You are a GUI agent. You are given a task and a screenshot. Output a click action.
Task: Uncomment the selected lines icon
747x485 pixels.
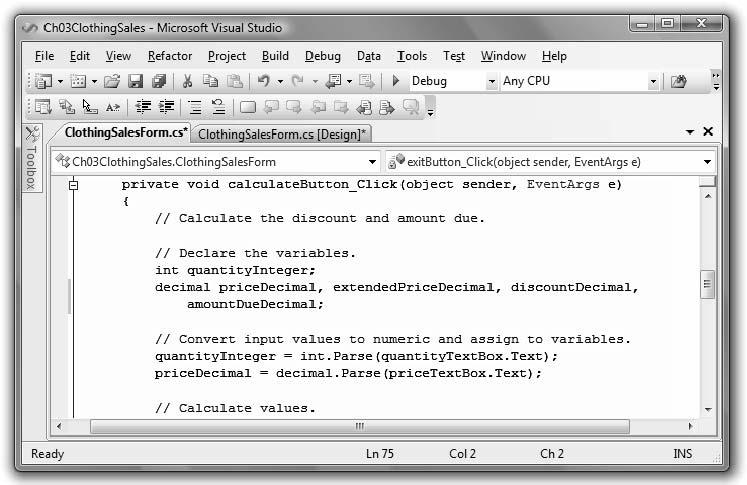click(x=218, y=107)
